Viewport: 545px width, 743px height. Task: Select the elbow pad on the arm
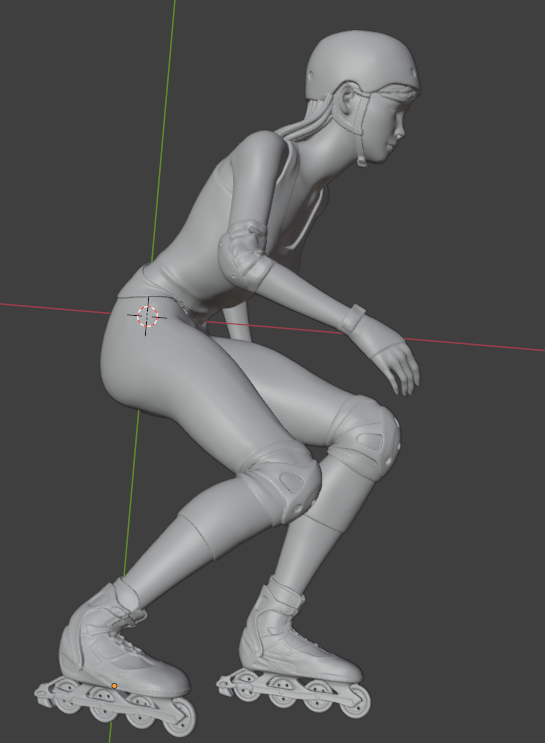coord(243,254)
